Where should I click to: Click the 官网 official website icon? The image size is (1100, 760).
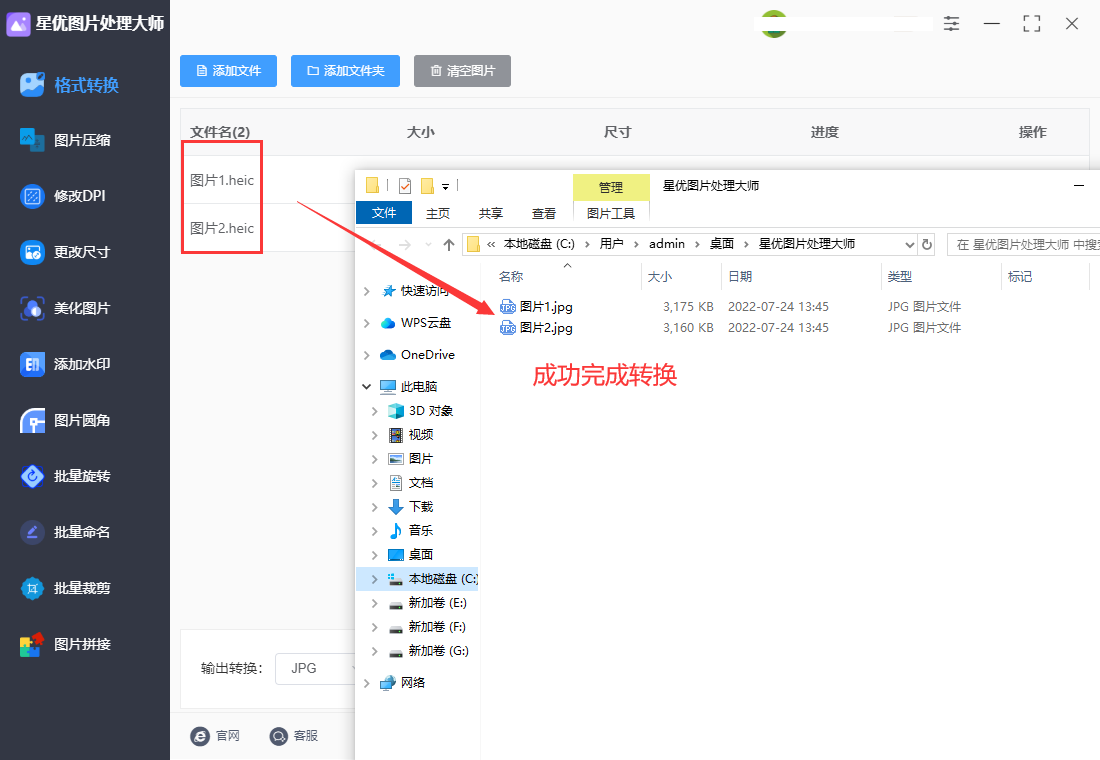tap(200, 735)
